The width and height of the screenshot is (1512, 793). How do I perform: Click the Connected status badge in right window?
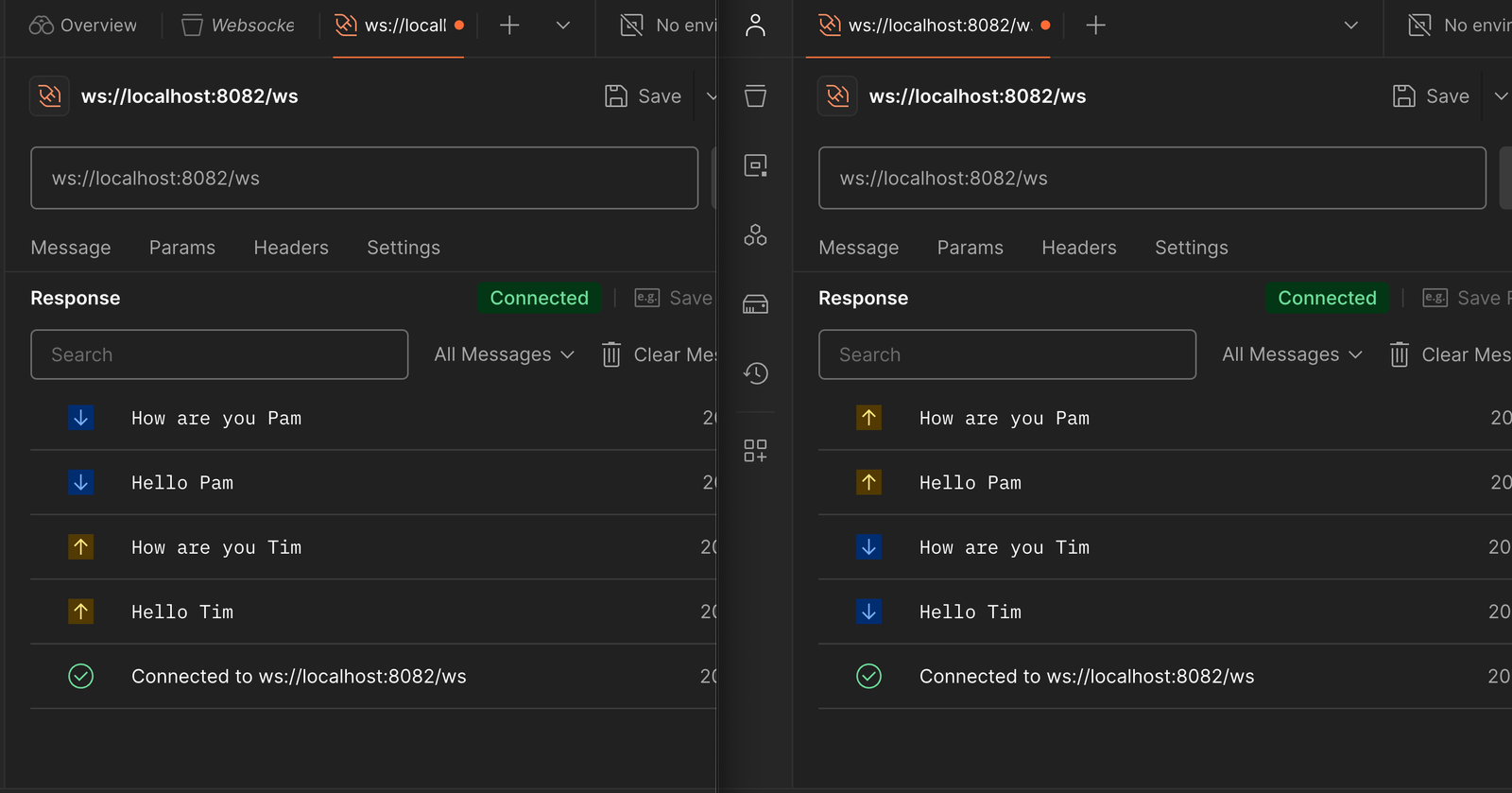tap(1327, 298)
